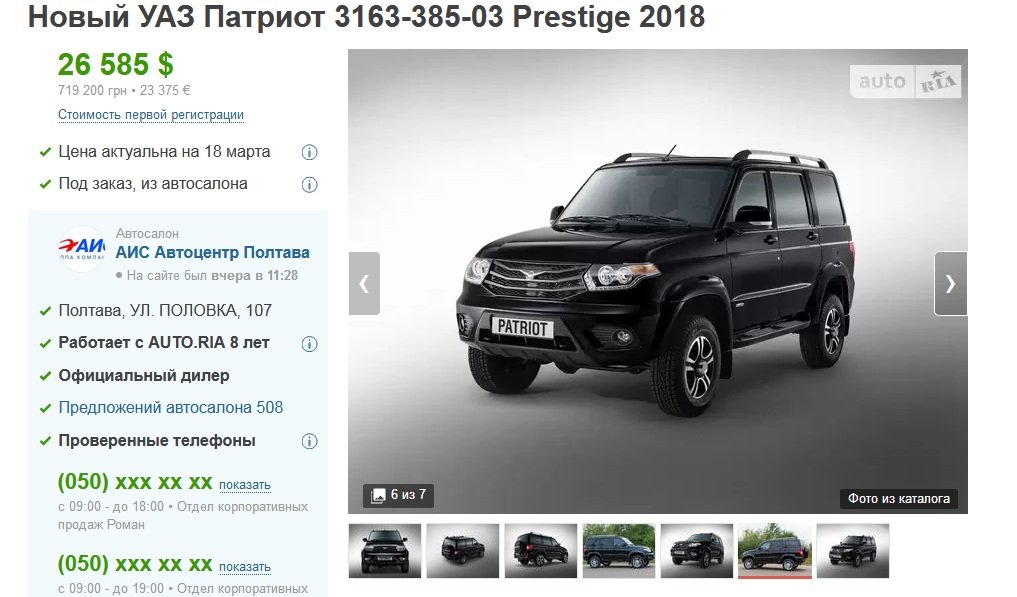Click the auto RIA watermark logo
Image resolution: width=1017 pixels, height=597 pixels.
tap(905, 82)
